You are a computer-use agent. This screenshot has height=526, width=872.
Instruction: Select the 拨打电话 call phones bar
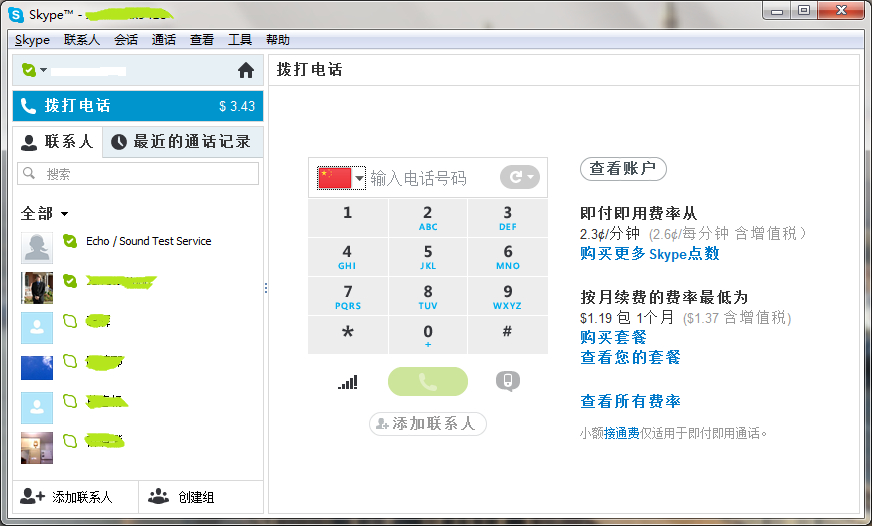click(138, 106)
